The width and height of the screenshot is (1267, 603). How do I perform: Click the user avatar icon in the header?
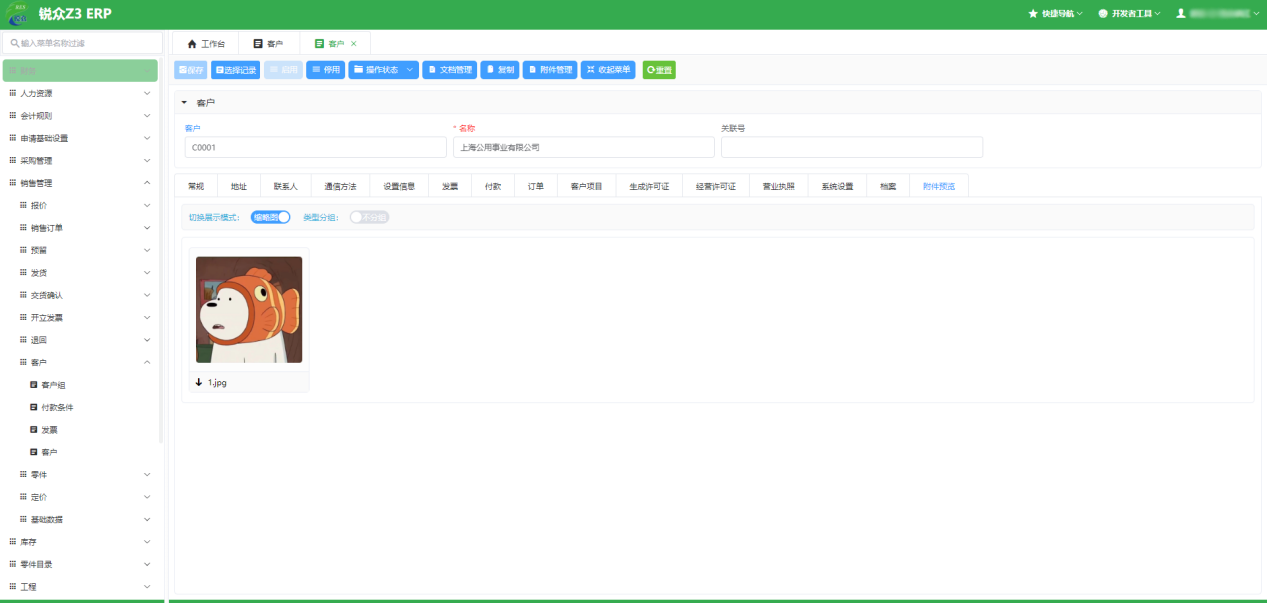coord(1180,14)
